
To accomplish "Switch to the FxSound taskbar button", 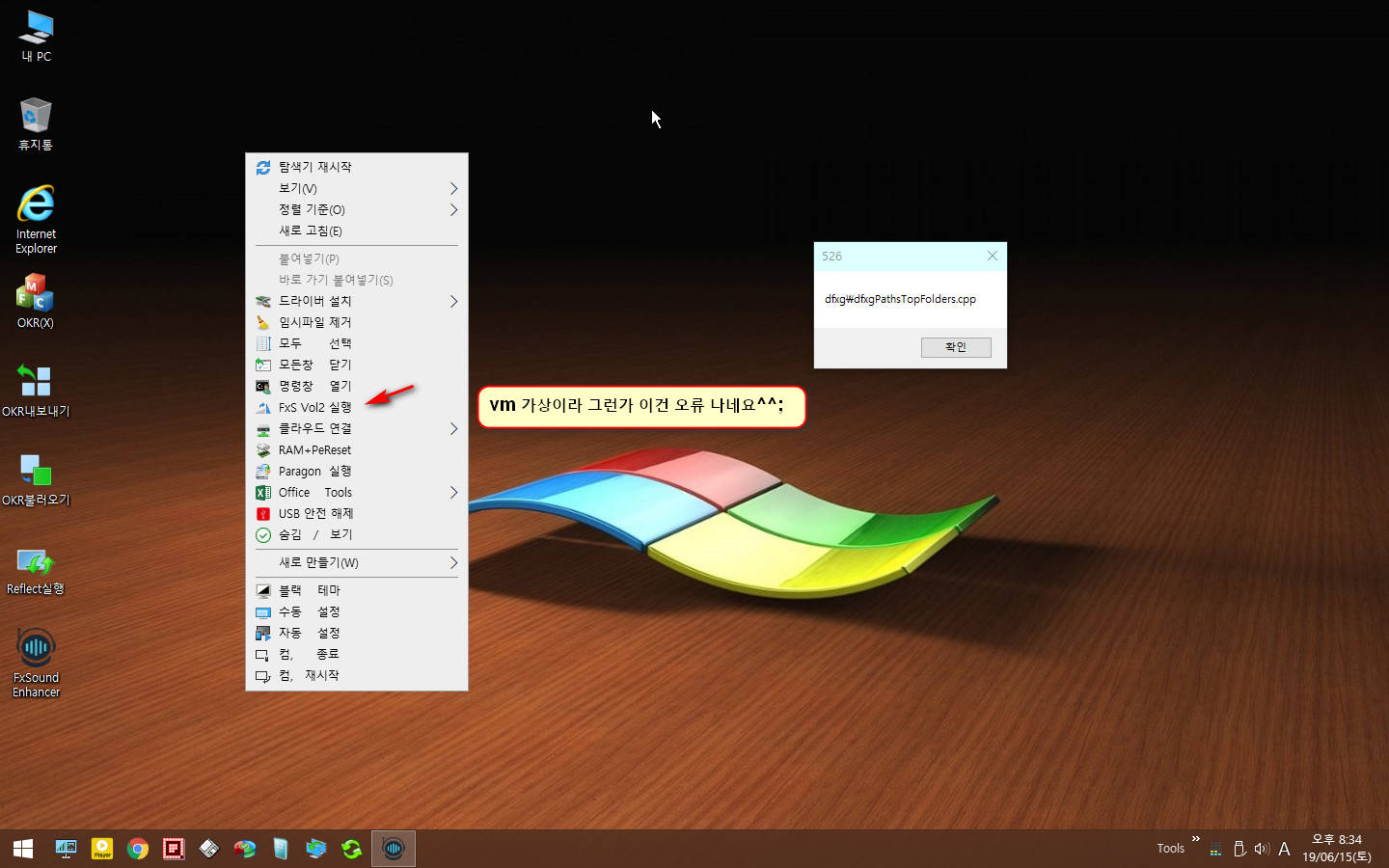I will (394, 849).
